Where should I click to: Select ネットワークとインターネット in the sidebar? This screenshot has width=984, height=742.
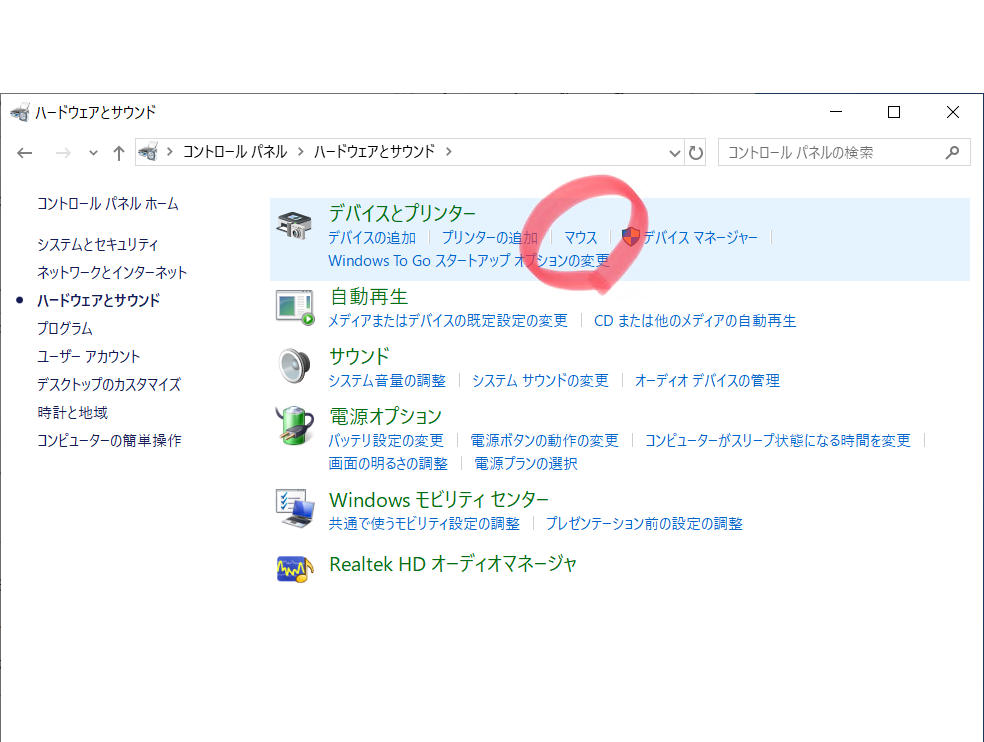click(112, 272)
